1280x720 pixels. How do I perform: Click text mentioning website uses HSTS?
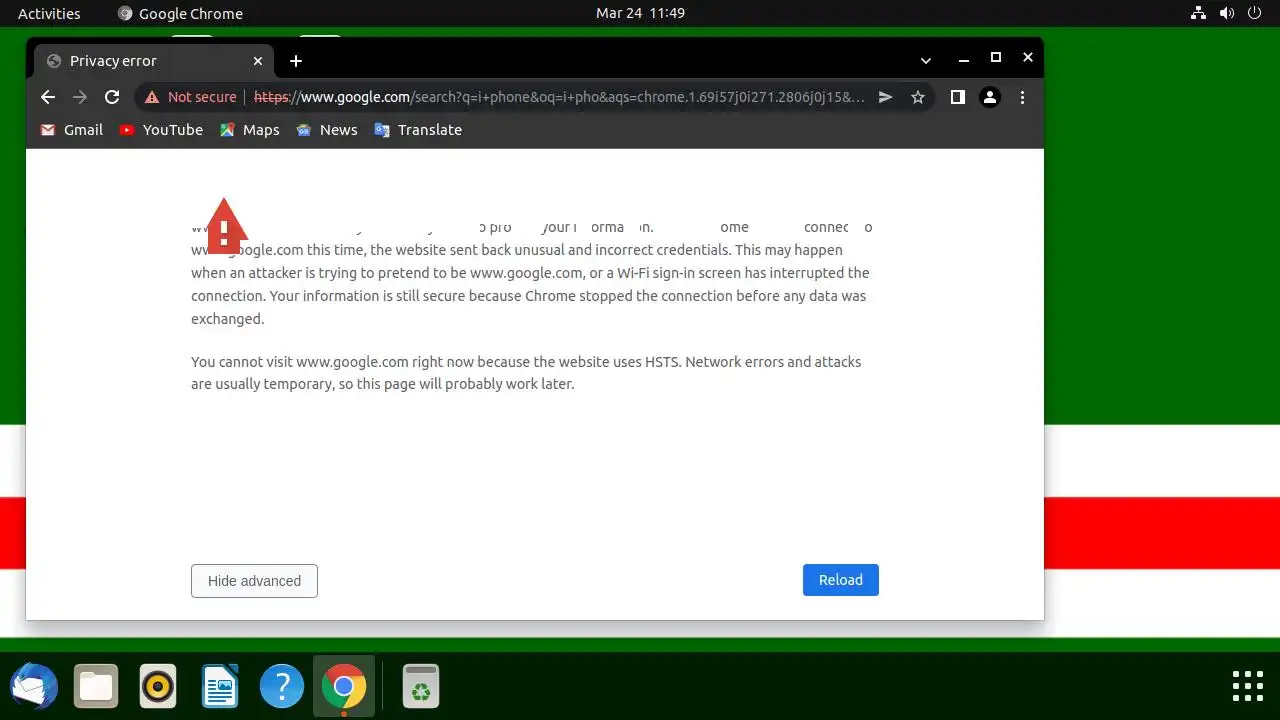(526, 373)
